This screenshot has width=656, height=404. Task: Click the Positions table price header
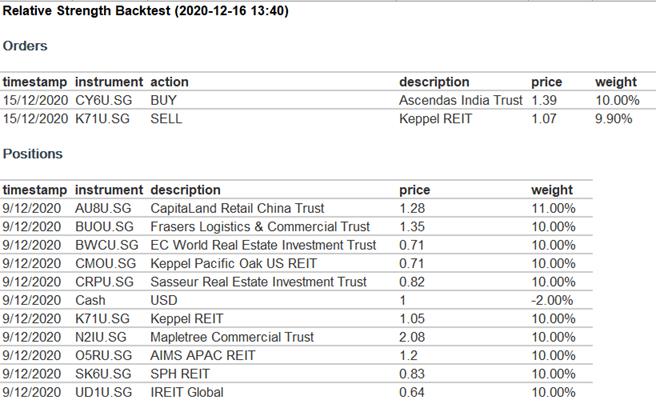point(414,190)
